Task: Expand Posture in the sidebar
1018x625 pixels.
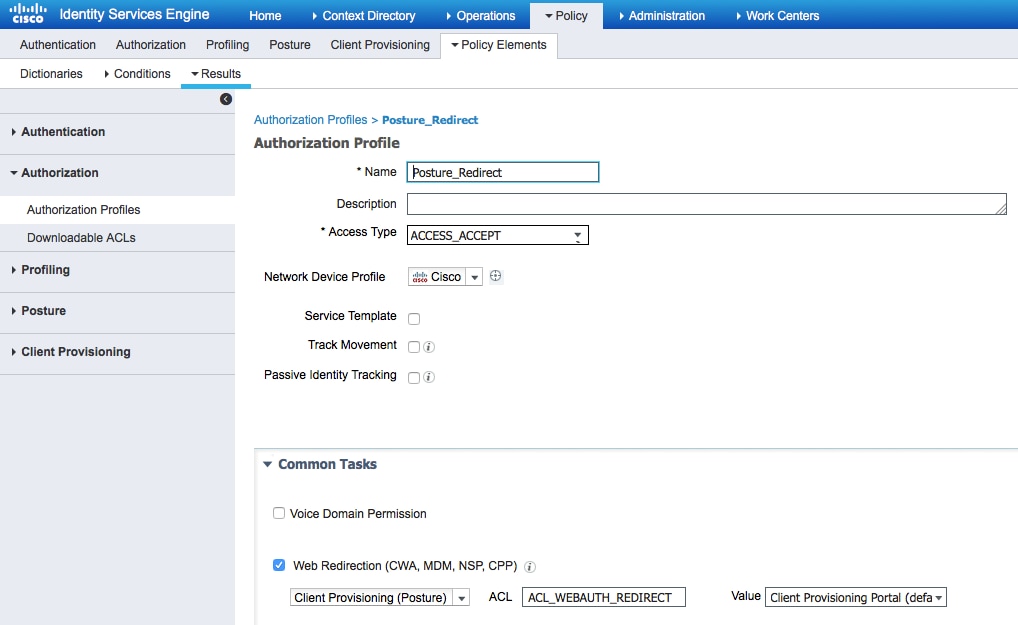Action: point(43,311)
